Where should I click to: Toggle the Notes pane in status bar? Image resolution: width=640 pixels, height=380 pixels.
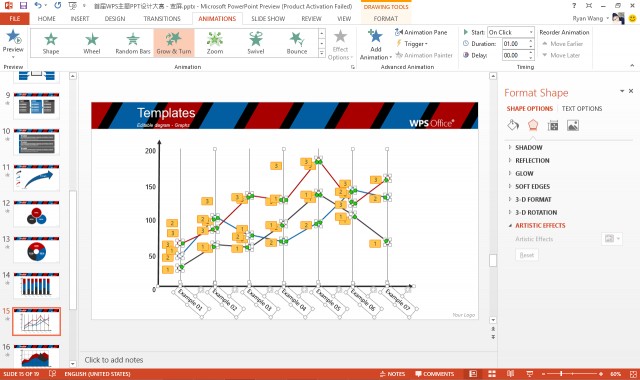392,374
